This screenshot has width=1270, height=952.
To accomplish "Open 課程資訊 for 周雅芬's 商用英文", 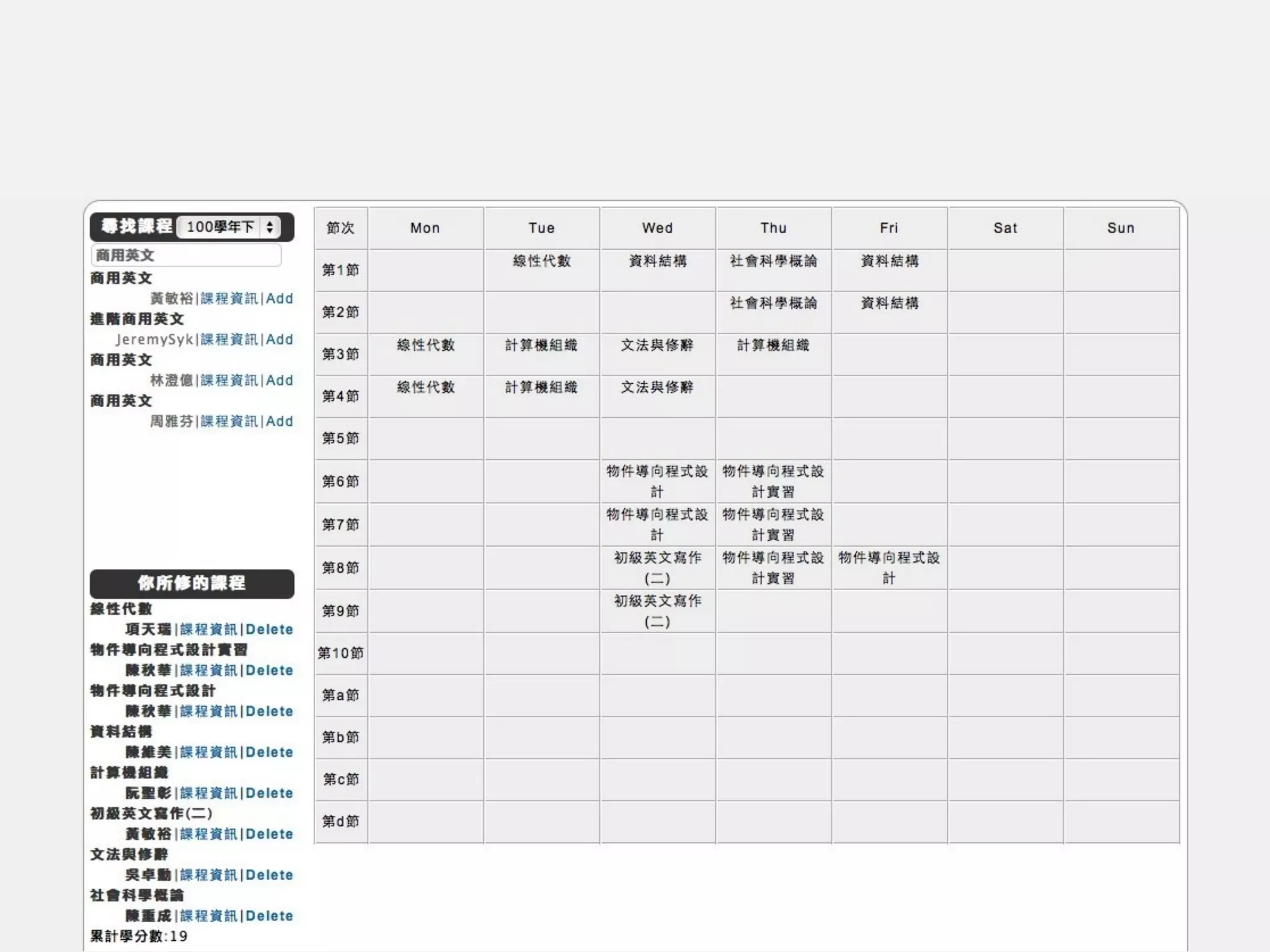I will point(229,421).
